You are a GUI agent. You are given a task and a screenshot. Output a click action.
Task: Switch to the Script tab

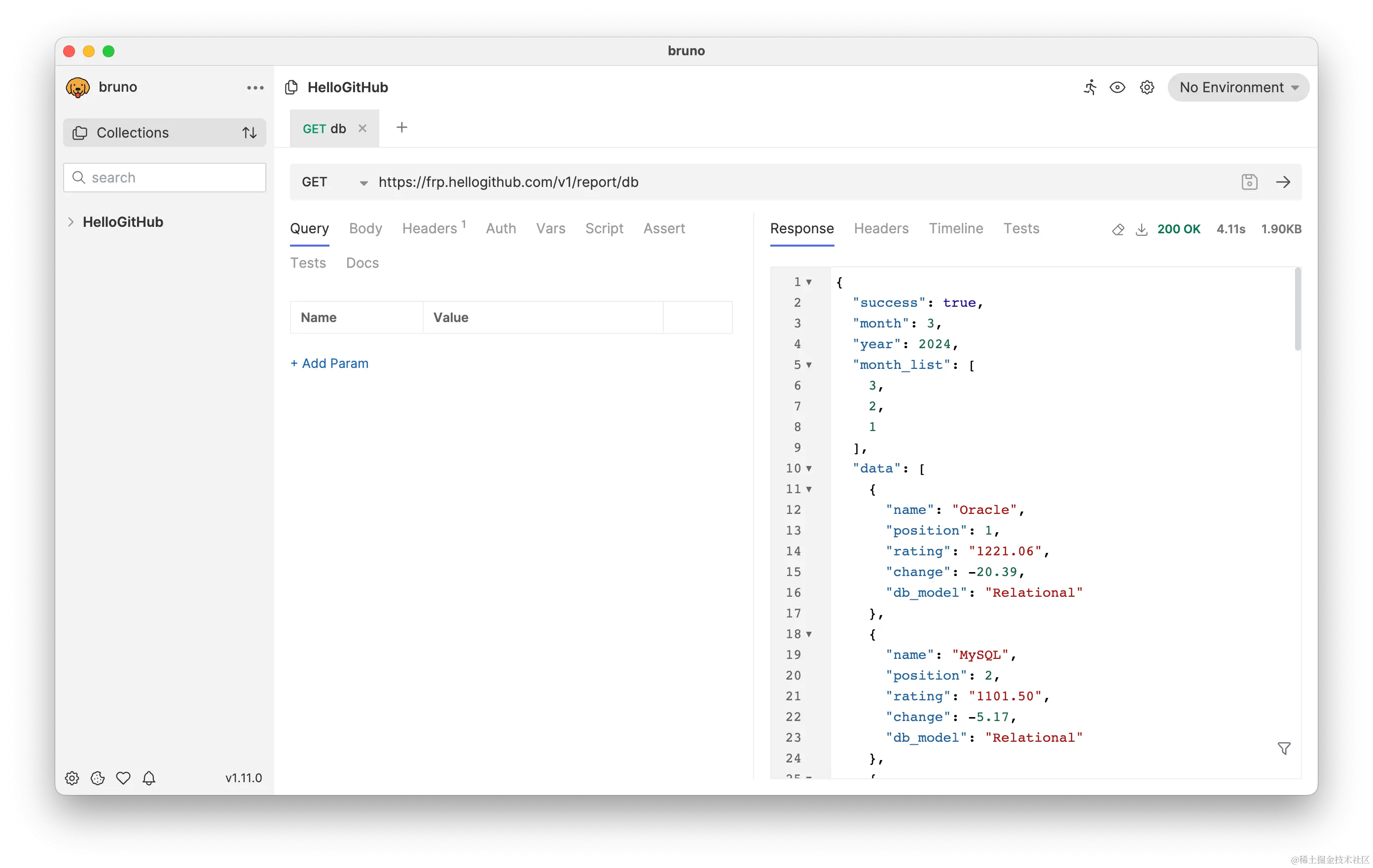604,228
